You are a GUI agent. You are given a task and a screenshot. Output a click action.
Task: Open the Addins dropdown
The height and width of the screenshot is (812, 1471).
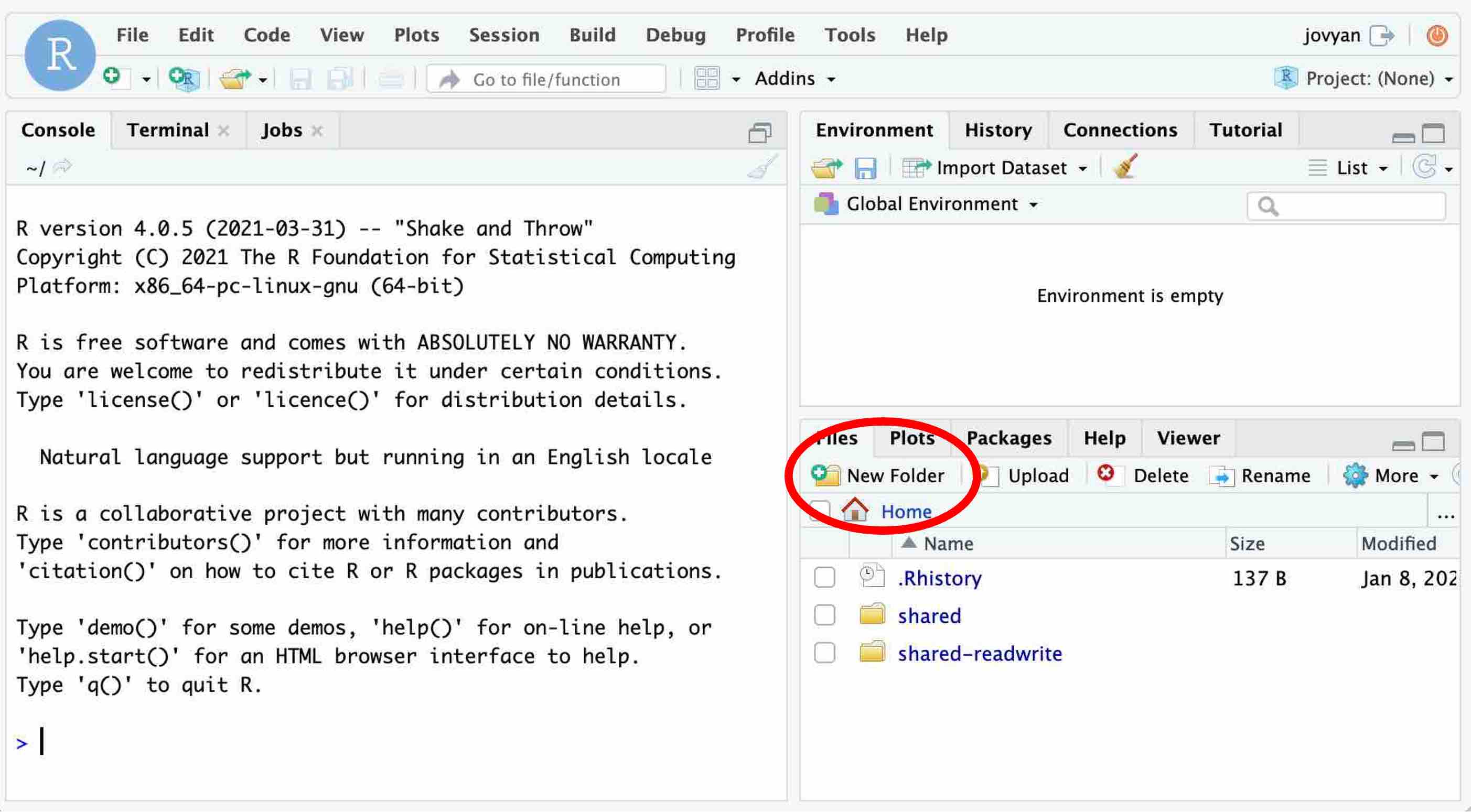click(x=795, y=78)
